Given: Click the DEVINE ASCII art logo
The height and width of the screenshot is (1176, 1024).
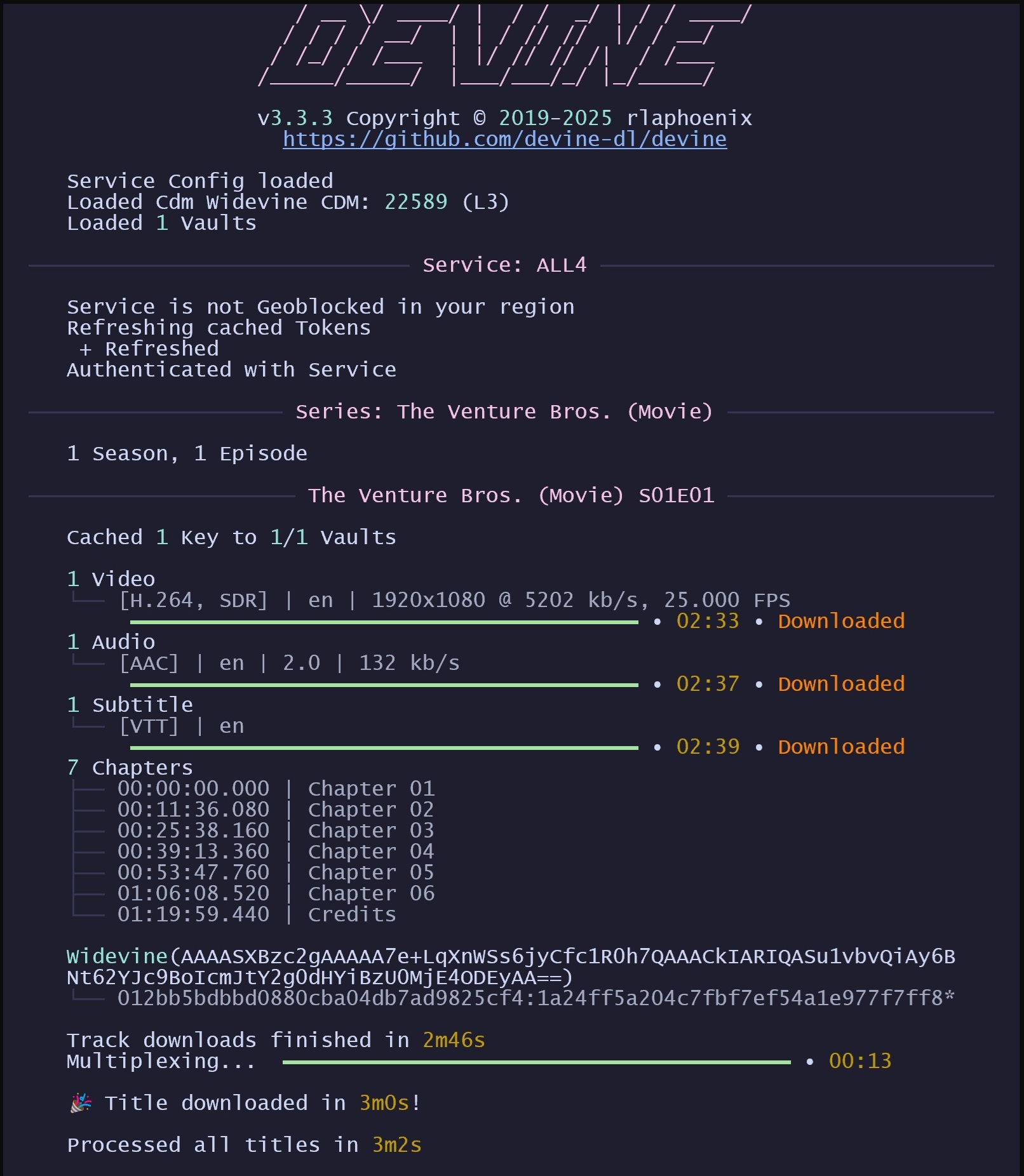Looking at the screenshot, I should point(504,48).
